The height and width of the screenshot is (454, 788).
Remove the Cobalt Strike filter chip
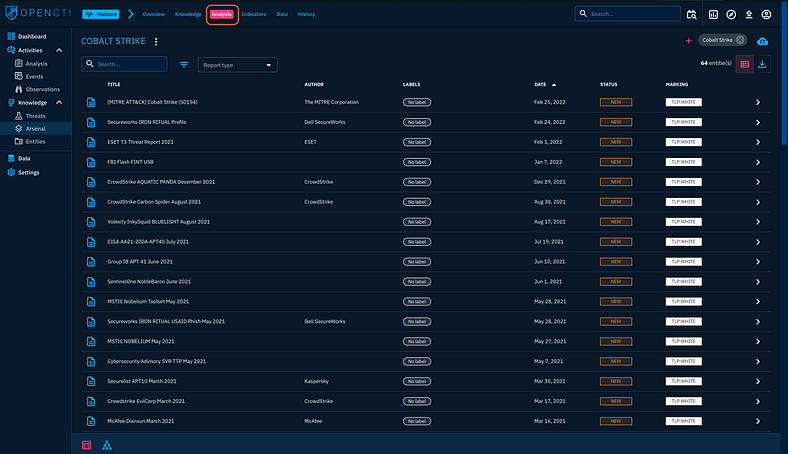pos(740,40)
